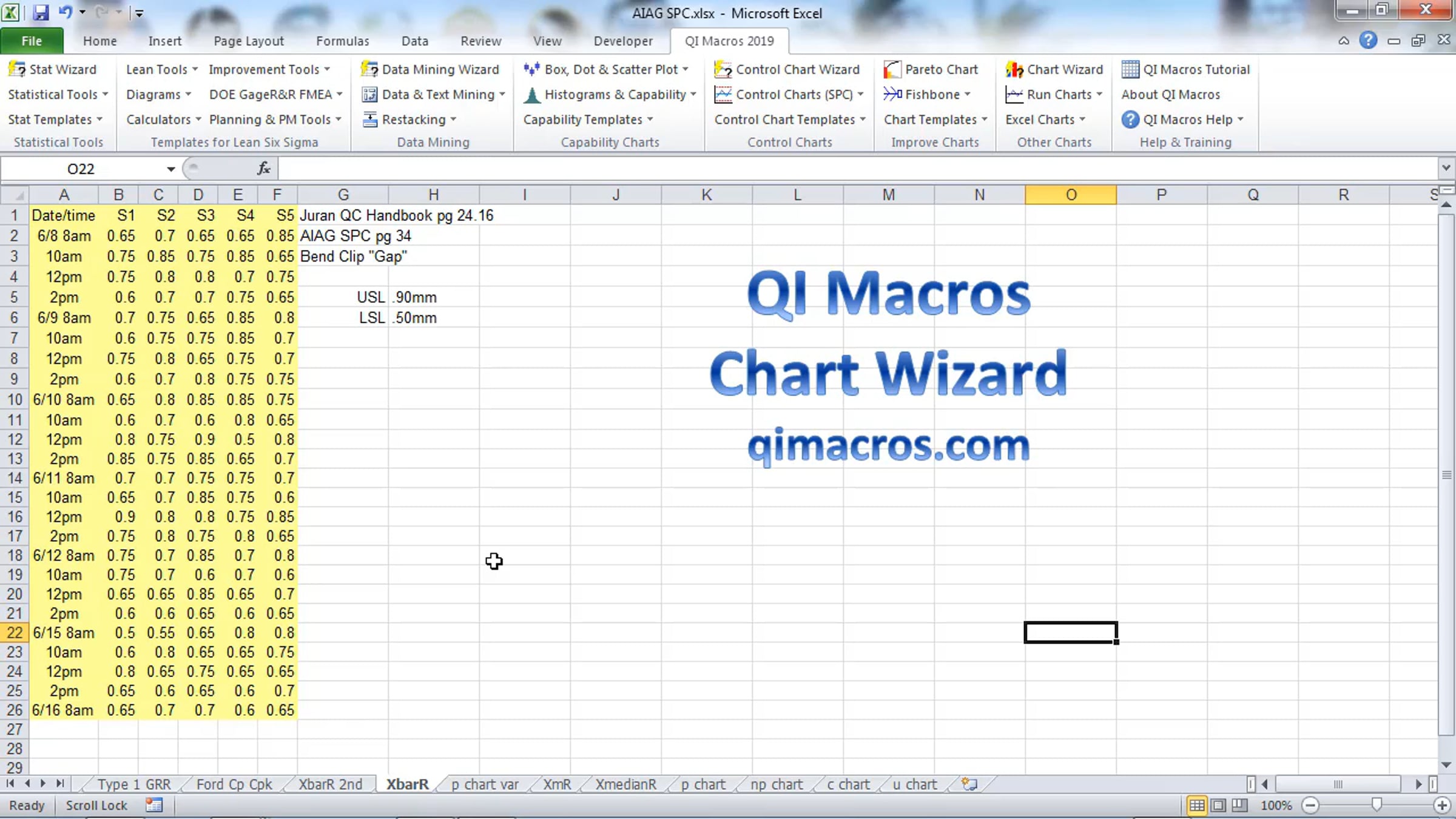1456x819 pixels.
Task: Open the Improvement Tools dropdown
Action: coord(269,69)
